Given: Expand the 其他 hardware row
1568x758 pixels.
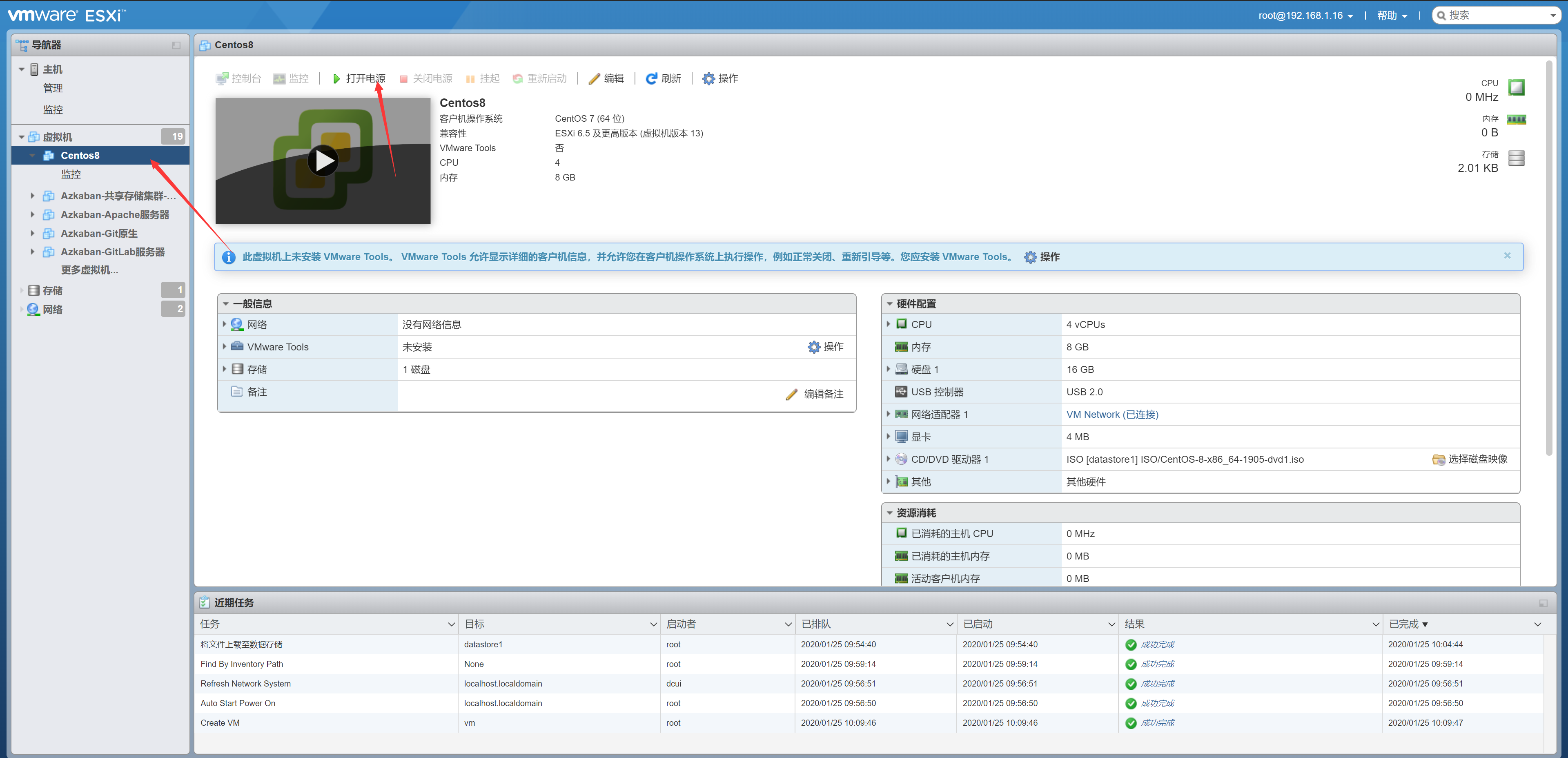Looking at the screenshot, I should coord(888,482).
